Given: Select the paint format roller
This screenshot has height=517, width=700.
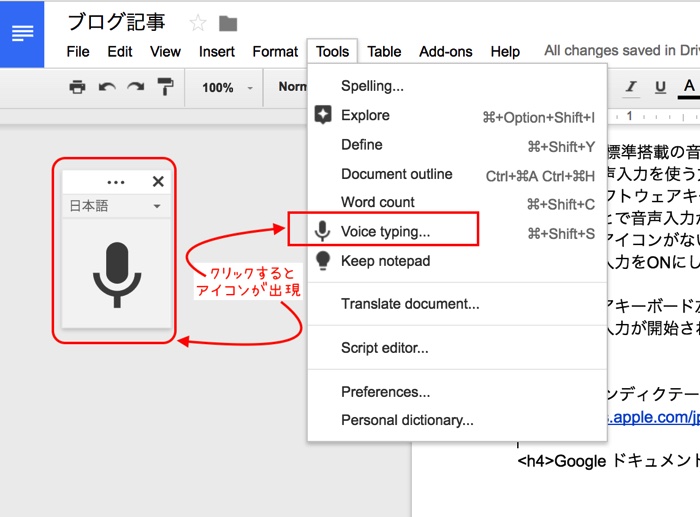Looking at the screenshot, I should point(165,87).
